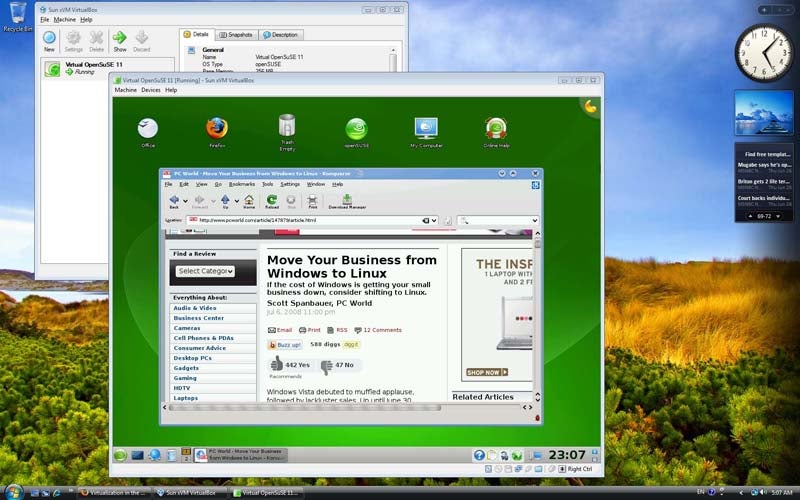Click Konqueror's Back arrow icon
Viewport: 800px width, 500px height.
point(174,199)
